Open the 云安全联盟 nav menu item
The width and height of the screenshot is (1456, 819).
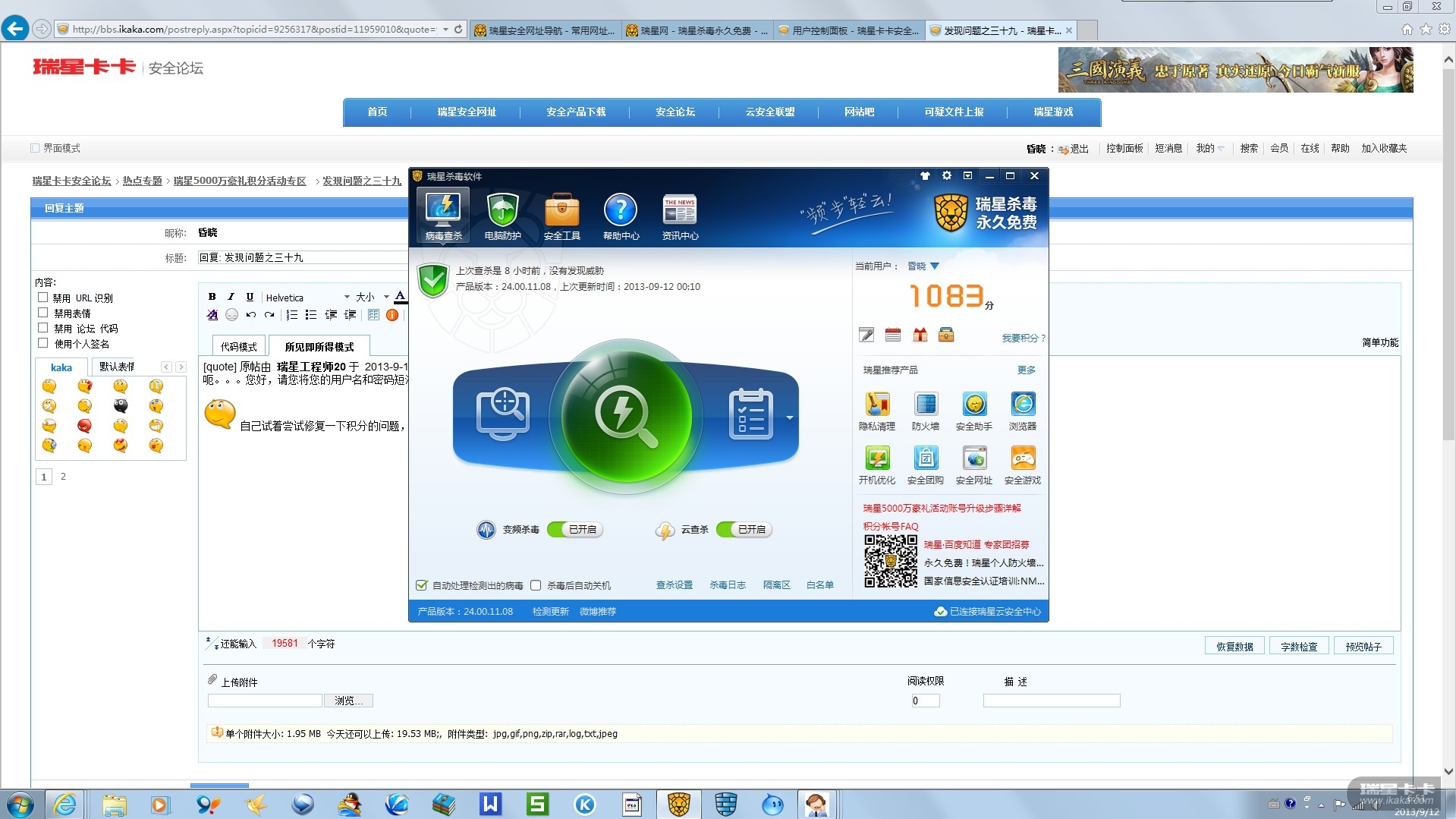[770, 112]
